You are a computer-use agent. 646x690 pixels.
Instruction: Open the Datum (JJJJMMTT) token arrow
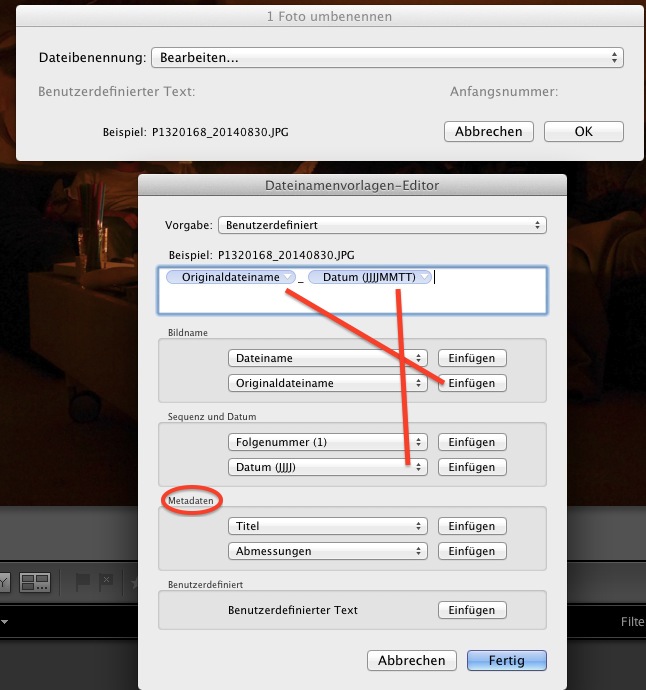(425, 277)
